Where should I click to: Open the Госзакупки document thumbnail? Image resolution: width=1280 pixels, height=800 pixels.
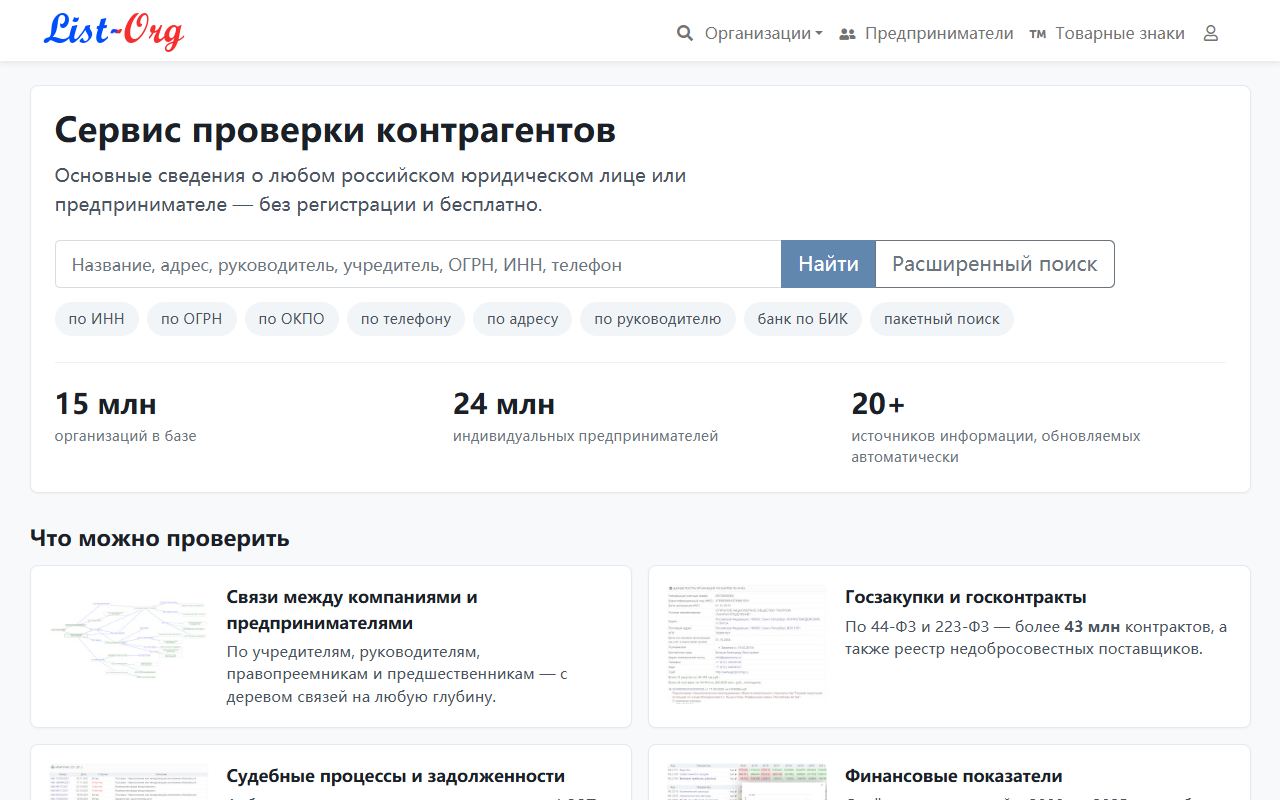(x=747, y=646)
